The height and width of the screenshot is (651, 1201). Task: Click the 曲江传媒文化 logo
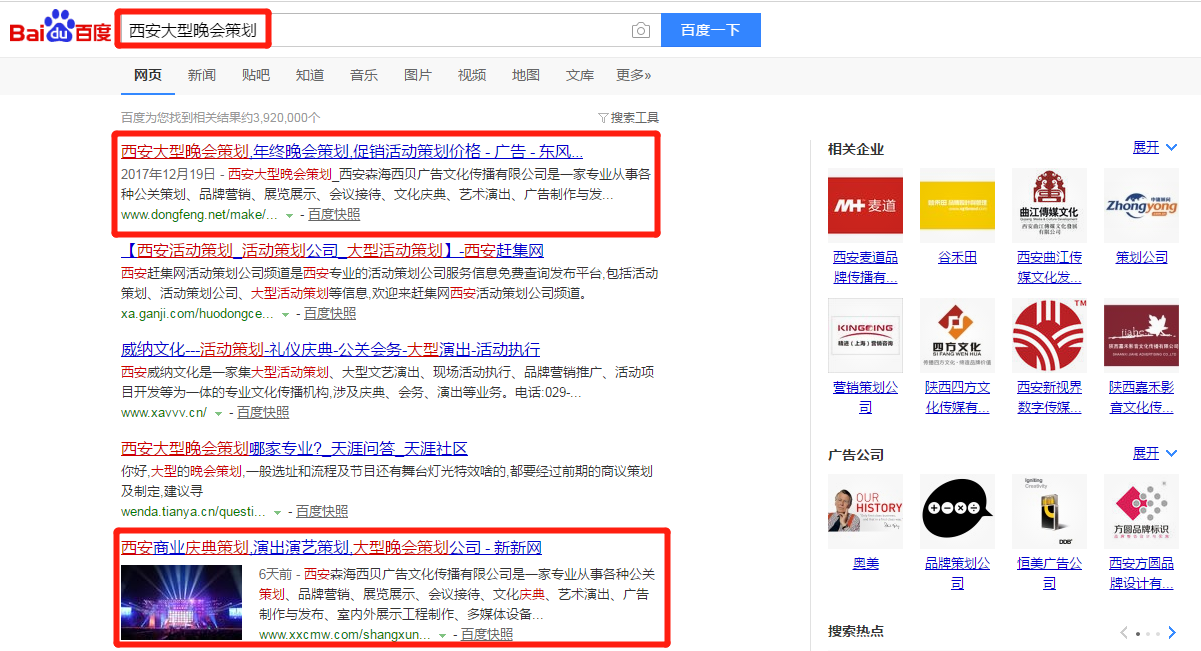[x=1049, y=205]
